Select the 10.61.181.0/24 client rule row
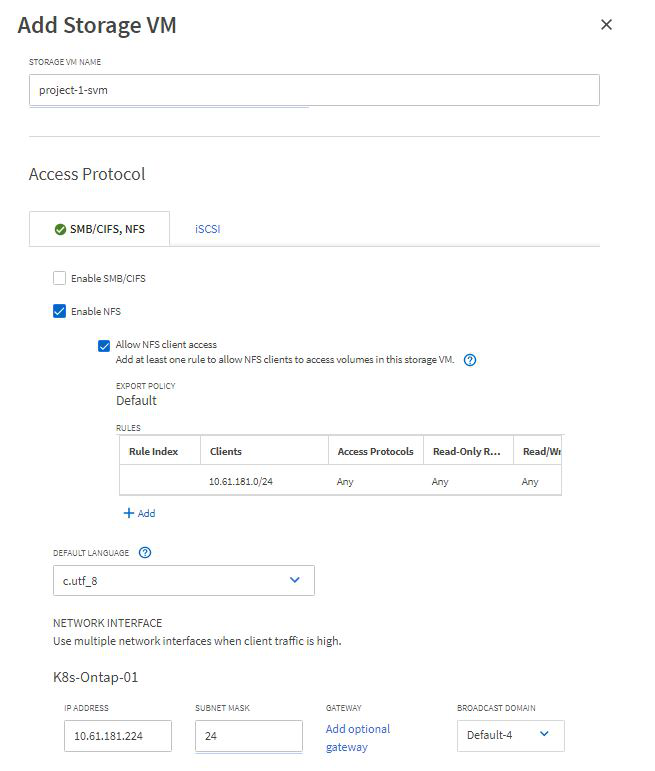The width and height of the screenshot is (655, 771). (x=340, y=481)
